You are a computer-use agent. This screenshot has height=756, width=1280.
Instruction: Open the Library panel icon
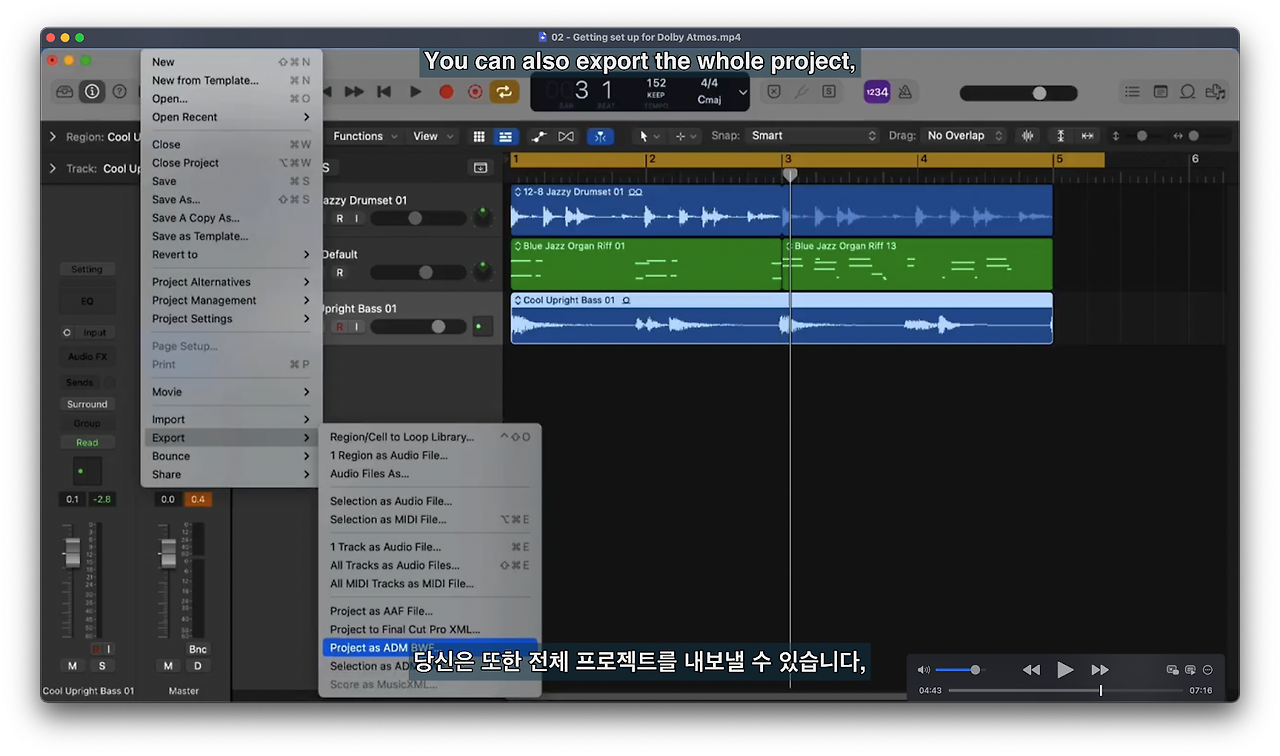(x=65, y=91)
